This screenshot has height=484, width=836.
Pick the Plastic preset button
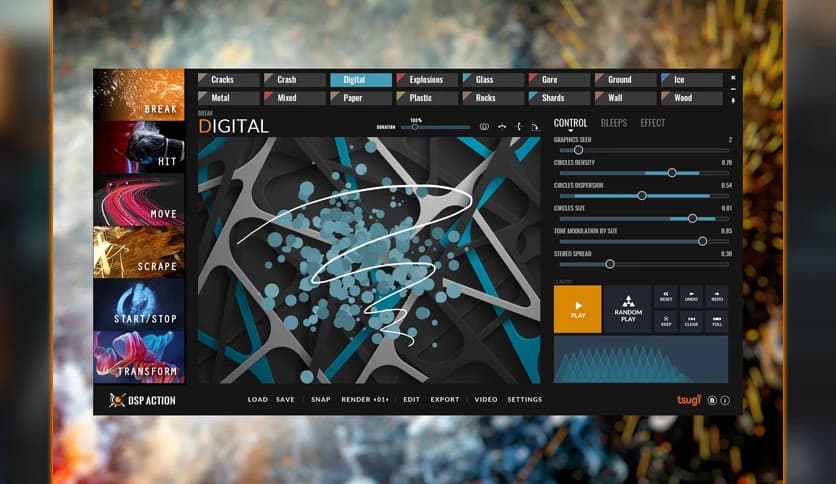coord(427,98)
